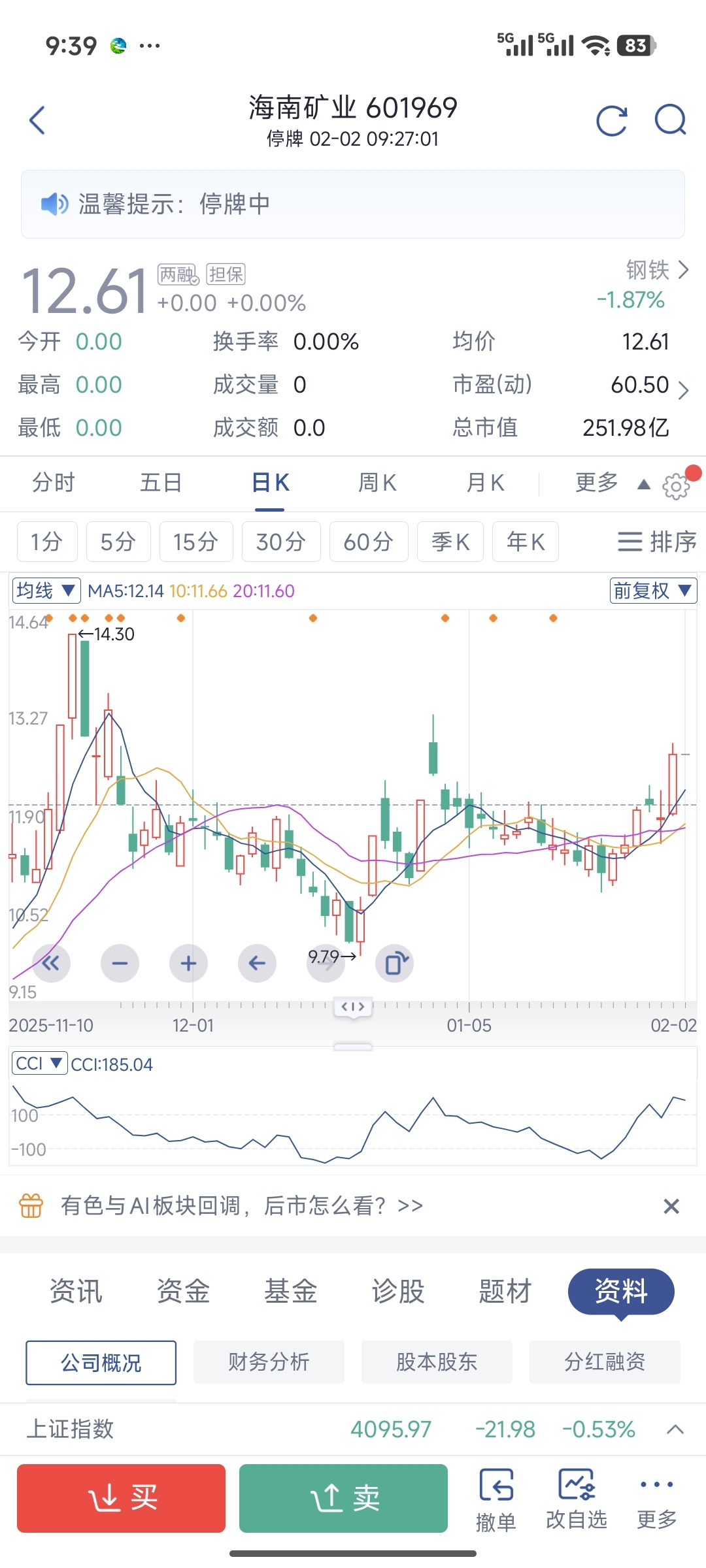Open chart settings gear icon

pos(676,486)
